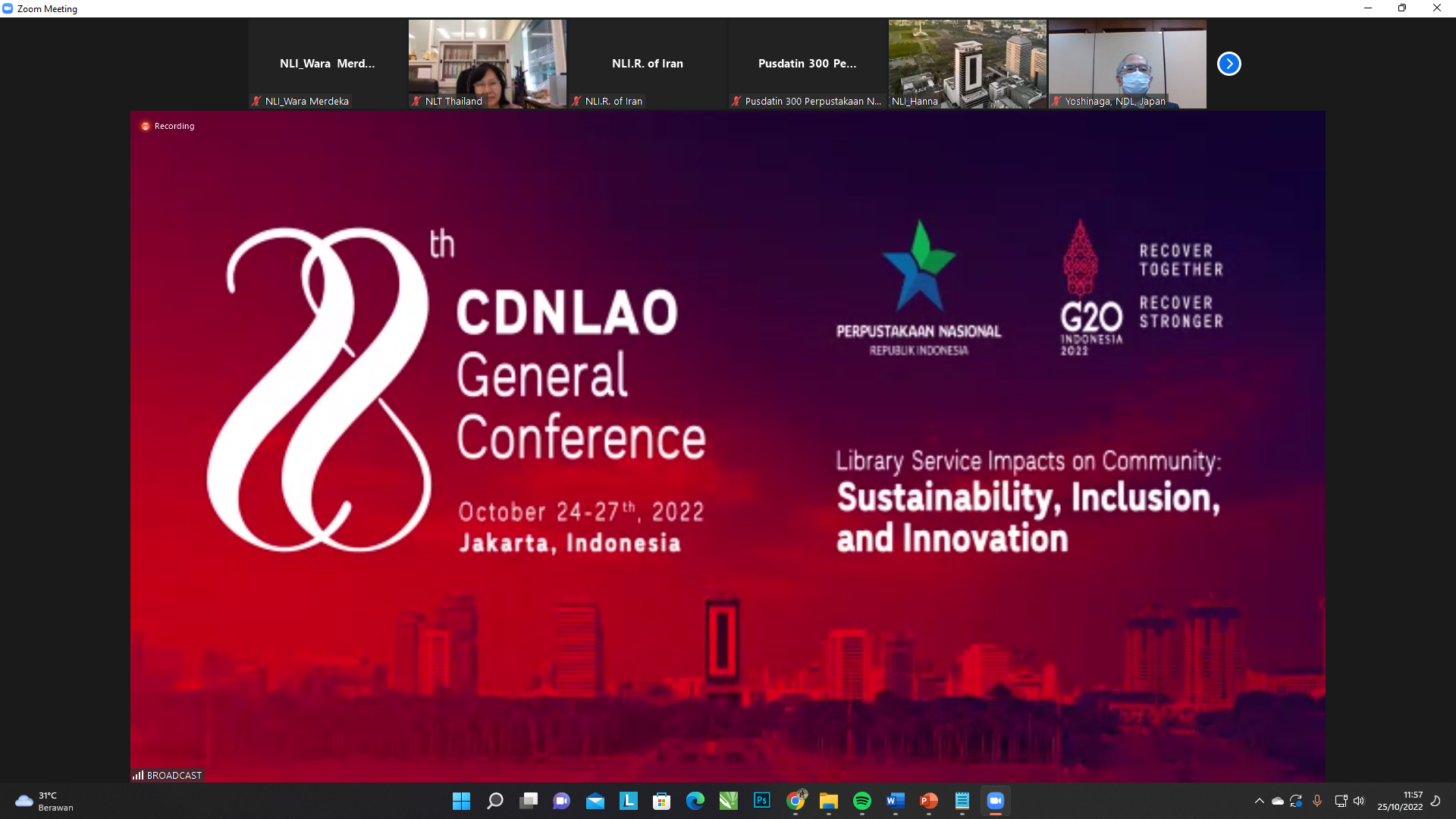1456x819 pixels.
Task: Launch PowerPoint from the taskbar
Action: (x=929, y=801)
